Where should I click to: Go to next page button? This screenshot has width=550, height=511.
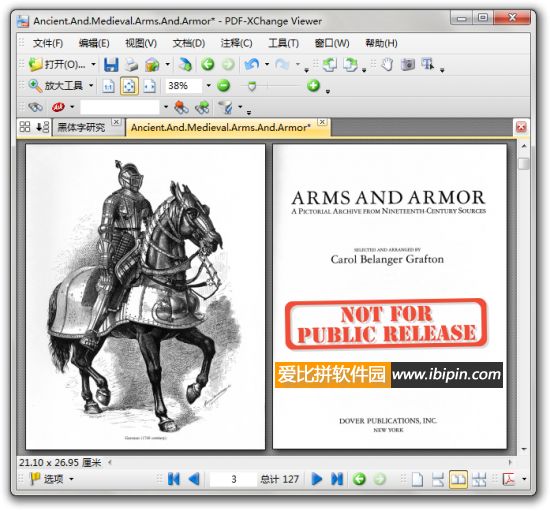[317, 479]
